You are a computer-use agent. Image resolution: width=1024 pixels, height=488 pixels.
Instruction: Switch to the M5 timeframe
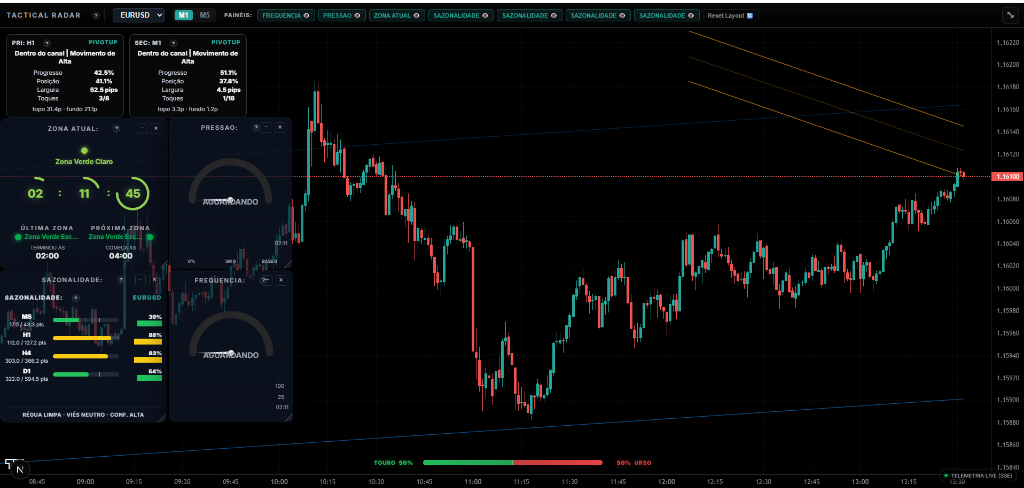pos(204,15)
